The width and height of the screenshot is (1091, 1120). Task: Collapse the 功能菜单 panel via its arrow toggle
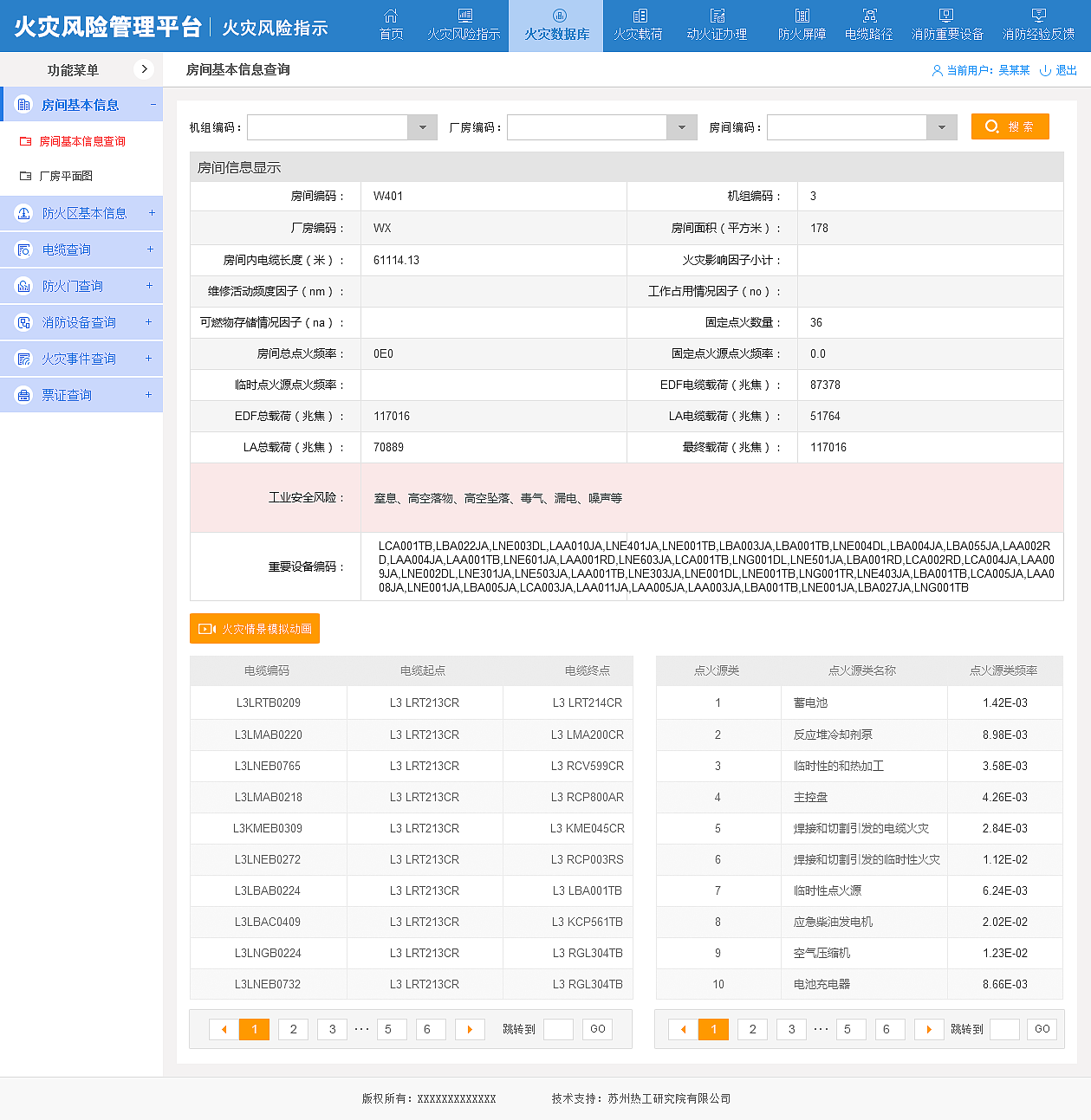[144, 69]
